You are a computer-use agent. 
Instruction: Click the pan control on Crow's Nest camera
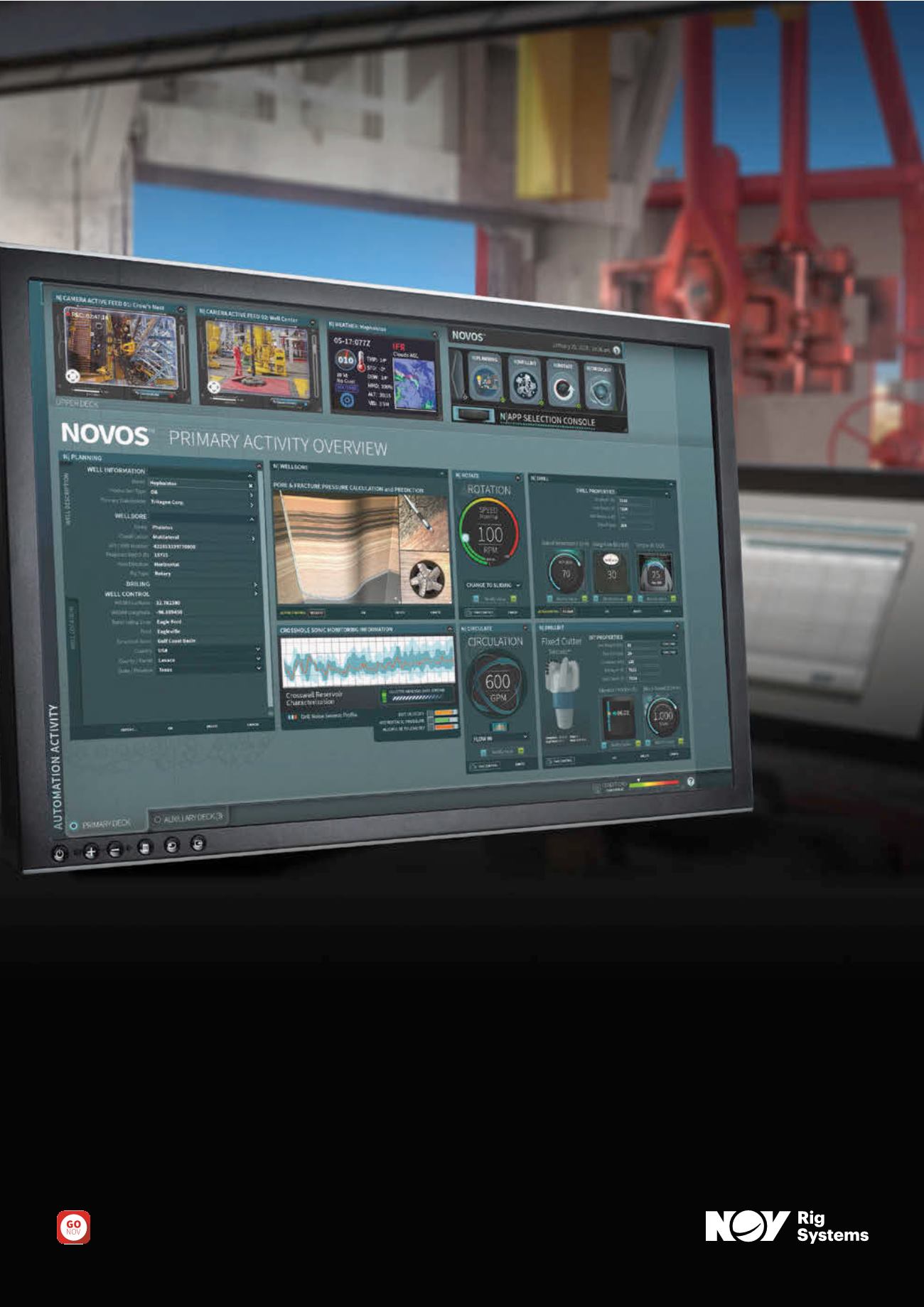[72, 377]
